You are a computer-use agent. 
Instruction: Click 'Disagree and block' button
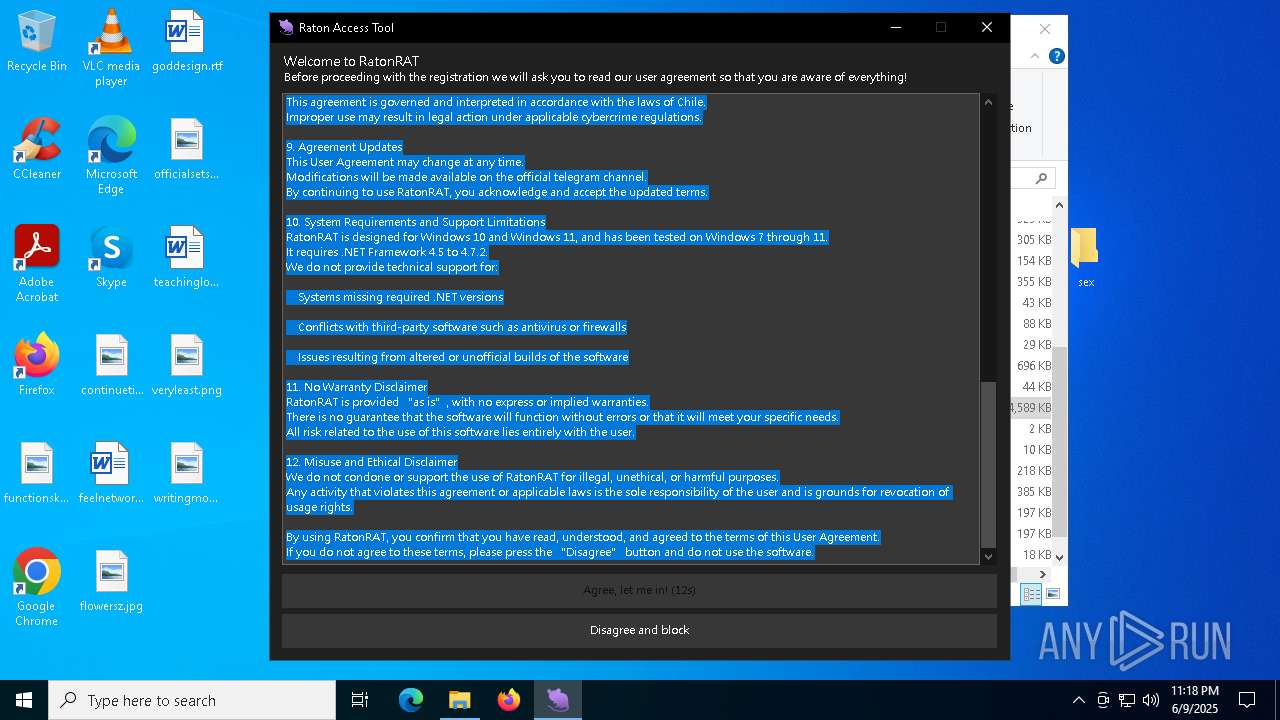pyautogui.click(x=639, y=630)
